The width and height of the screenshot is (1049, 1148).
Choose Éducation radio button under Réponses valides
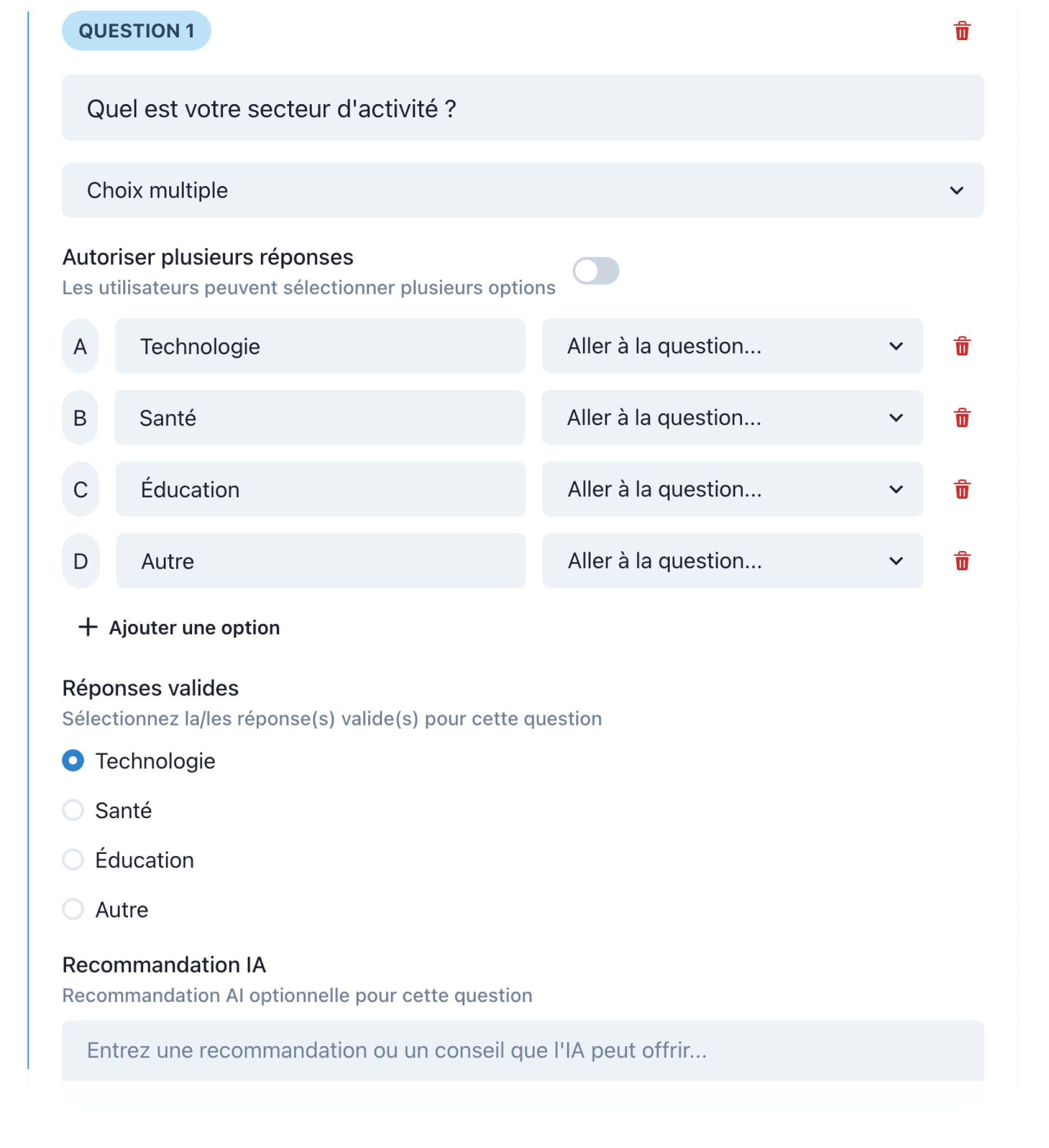(x=72, y=859)
